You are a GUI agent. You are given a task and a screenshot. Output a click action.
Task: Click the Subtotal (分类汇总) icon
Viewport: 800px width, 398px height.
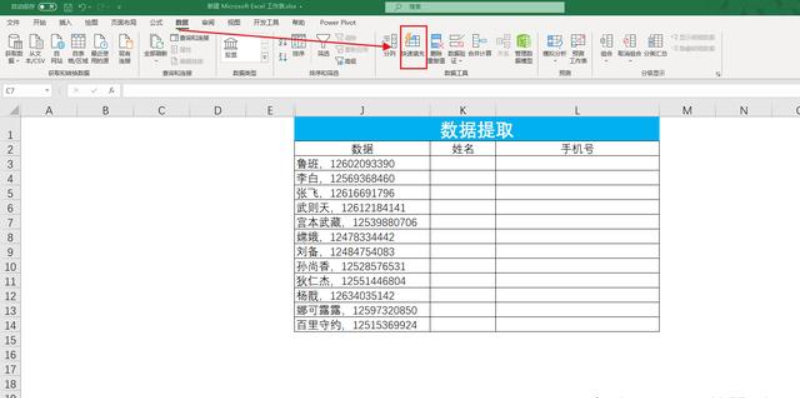pos(655,46)
